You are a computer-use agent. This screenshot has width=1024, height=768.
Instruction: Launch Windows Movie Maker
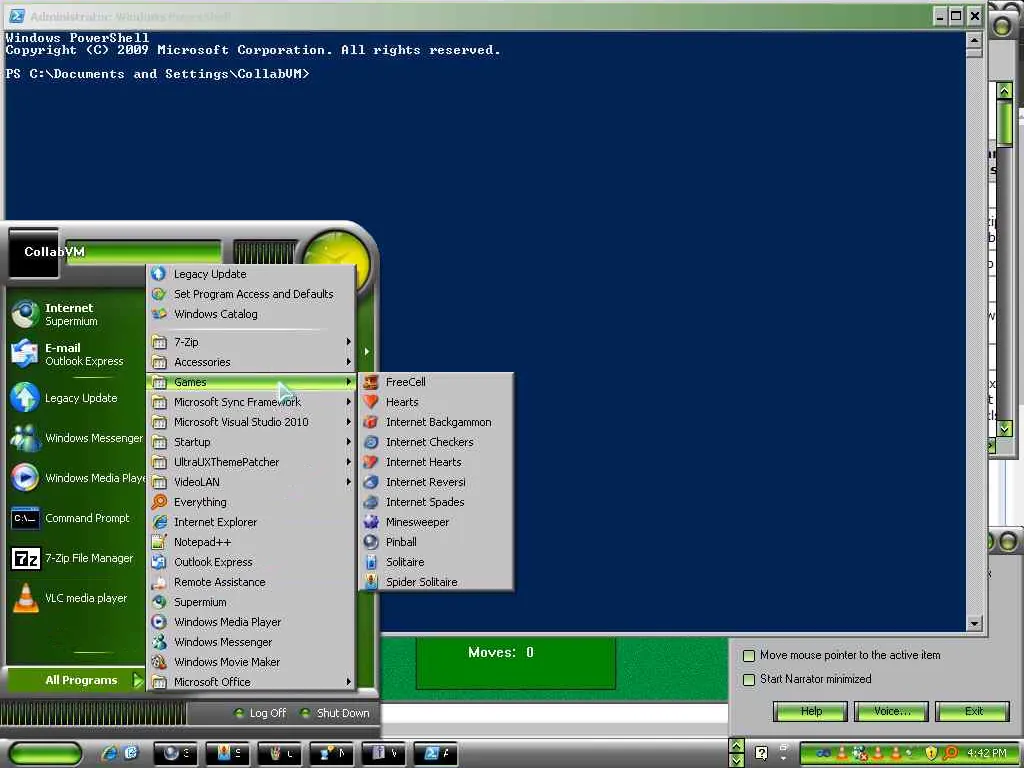[251, 662]
